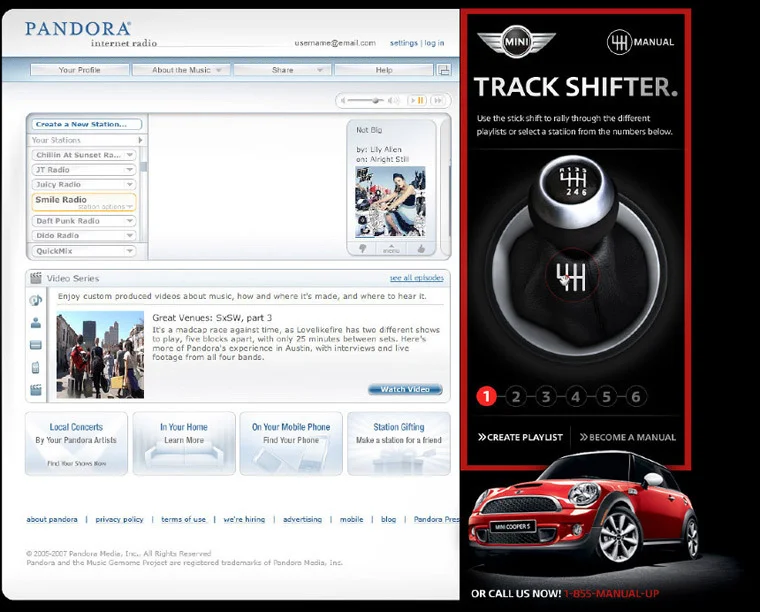This screenshot has width=760, height=612.
Task: Open the Your Profile tab
Action: [x=79, y=70]
